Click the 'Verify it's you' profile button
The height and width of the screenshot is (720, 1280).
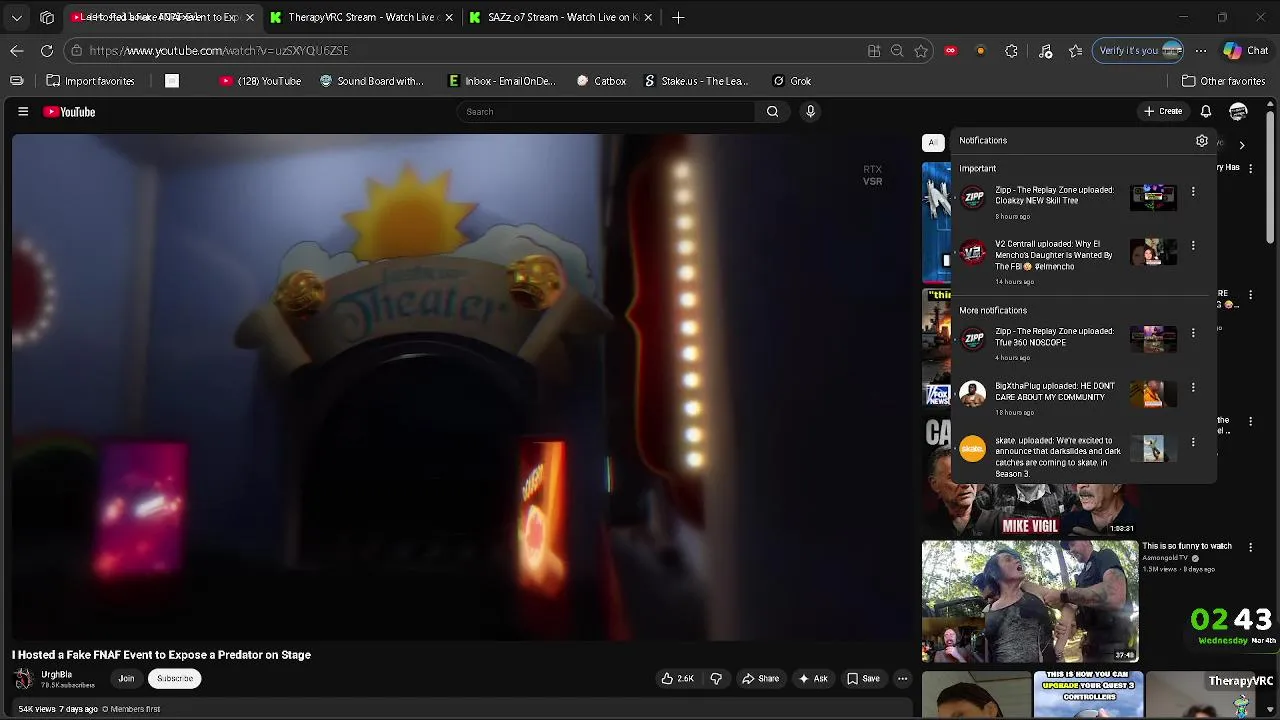pyautogui.click(x=1139, y=51)
